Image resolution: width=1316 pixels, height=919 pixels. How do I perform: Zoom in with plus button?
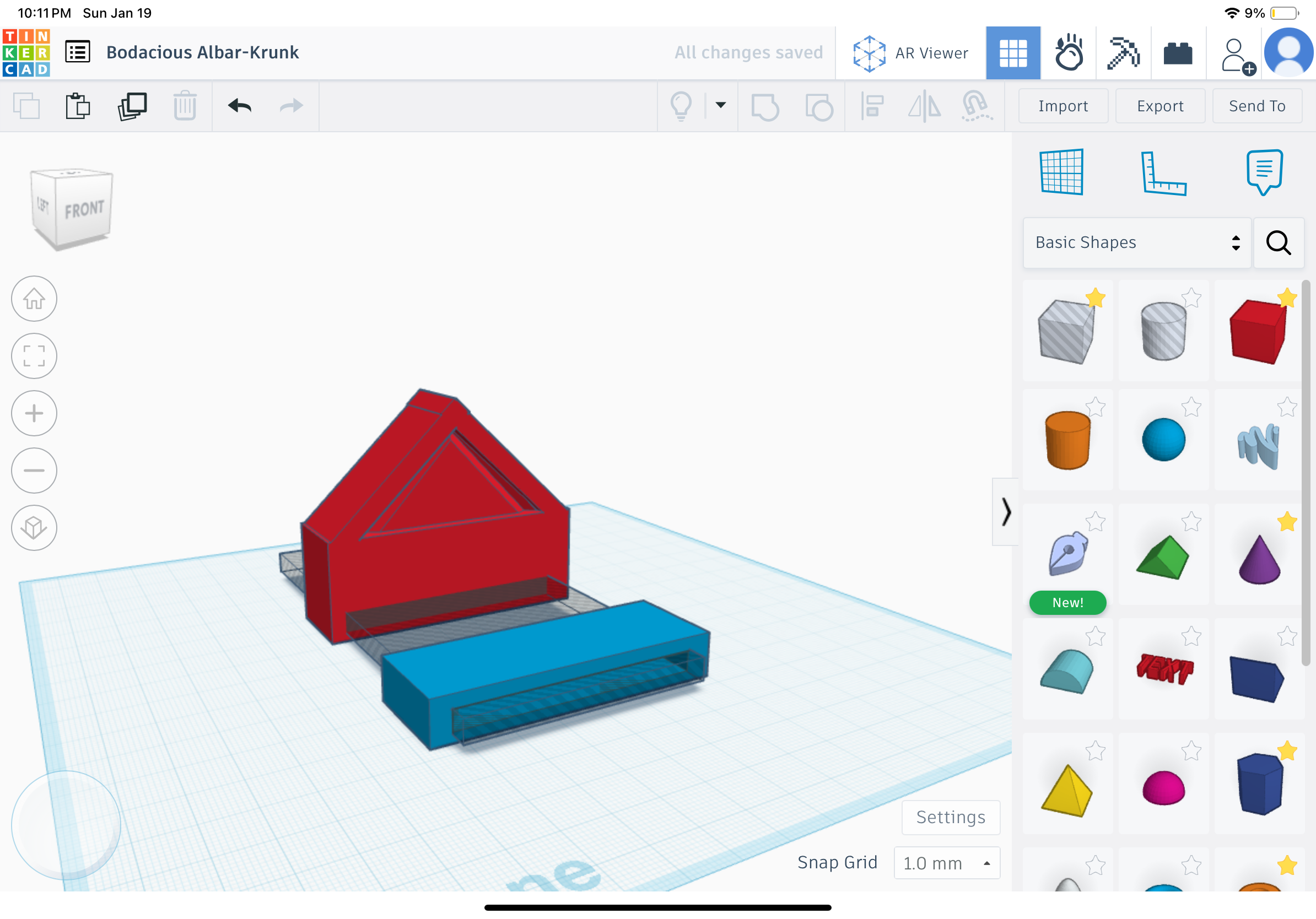(x=34, y=413)
